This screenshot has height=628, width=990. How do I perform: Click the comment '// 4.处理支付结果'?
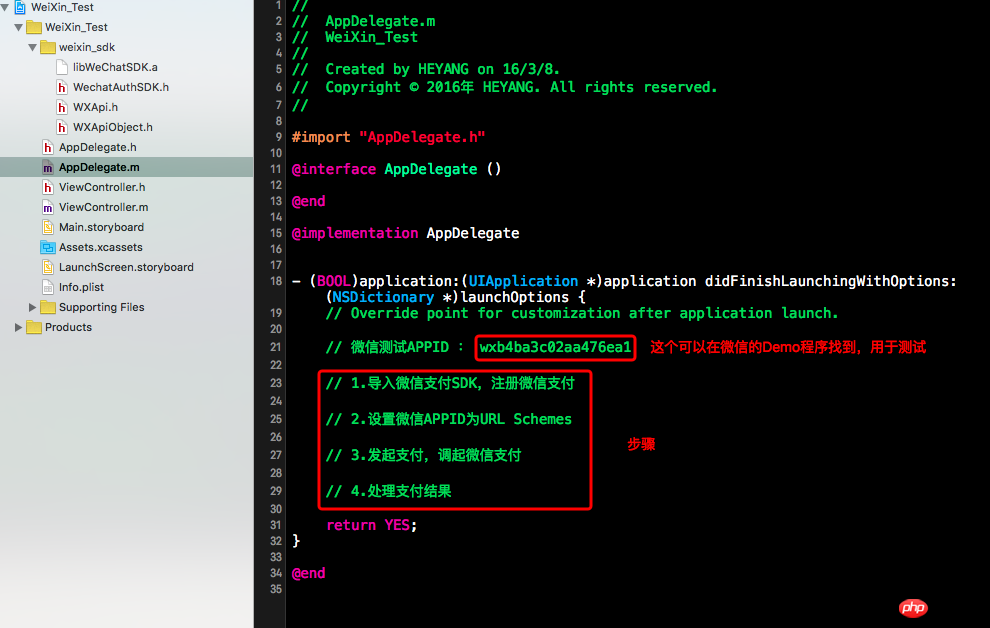[x=389, y=491]
